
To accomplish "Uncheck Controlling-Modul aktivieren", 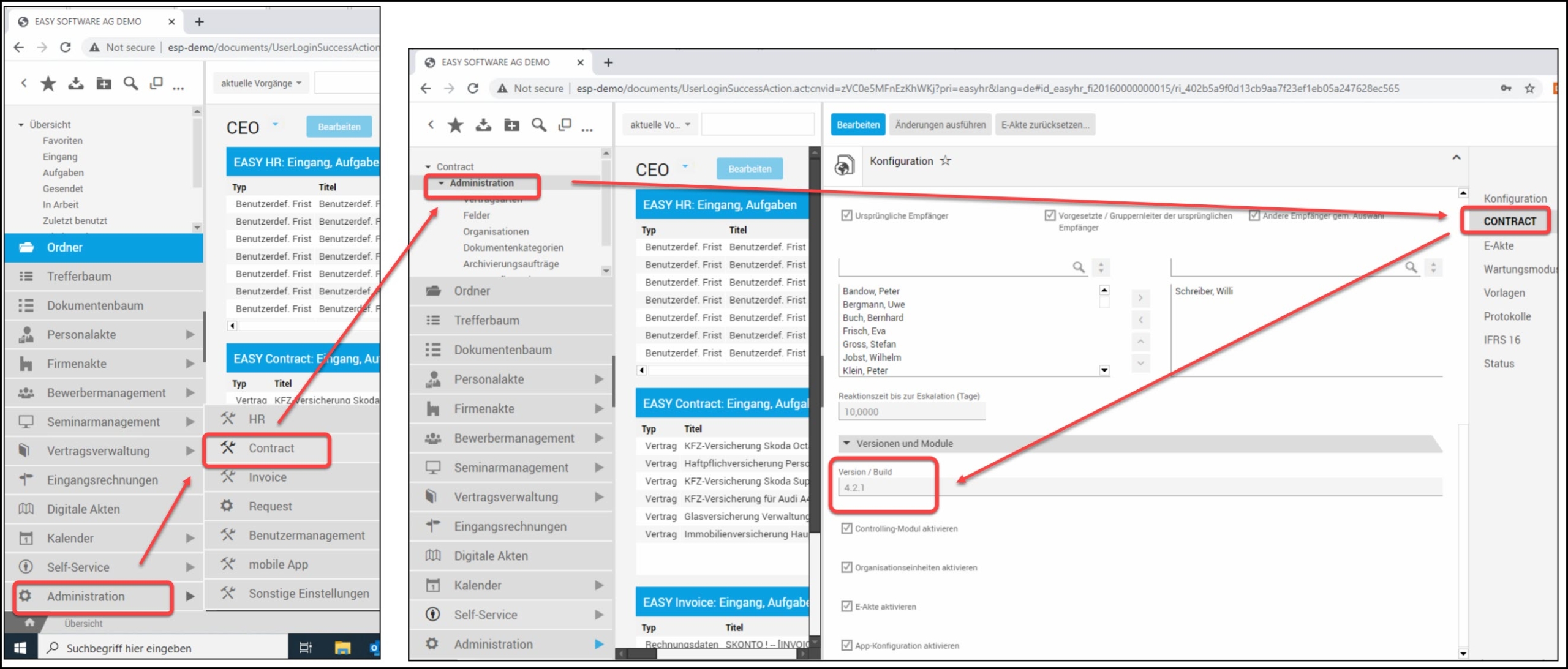I will [846, 528].
